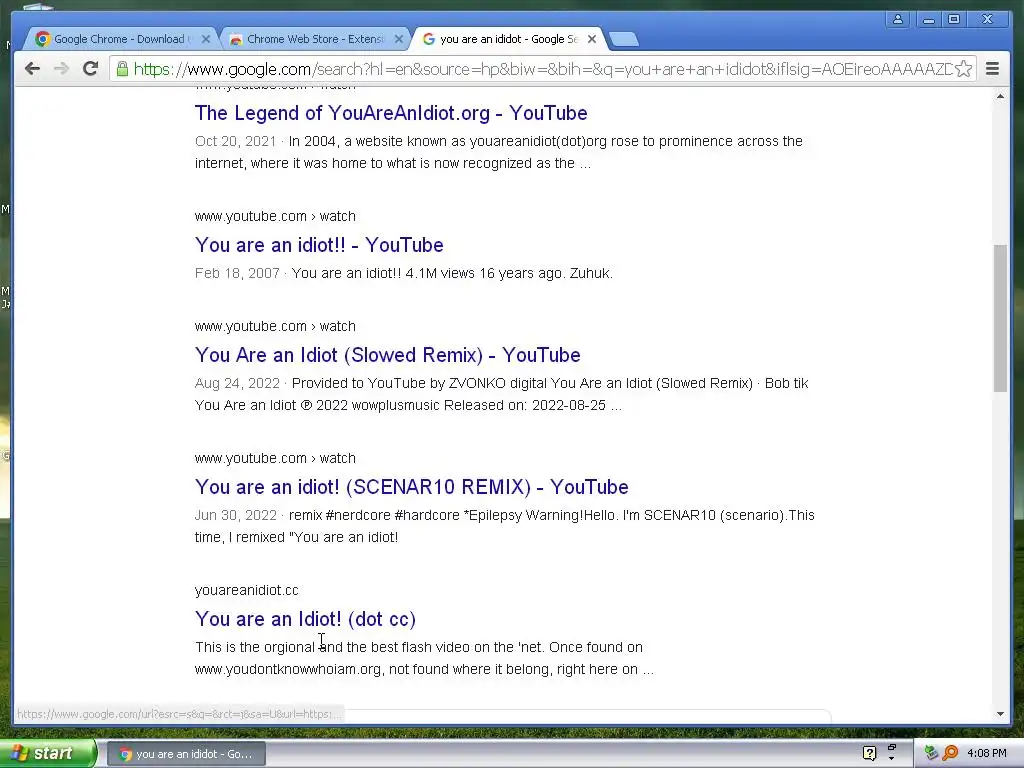The width and height of the screenshot is (1024, 768).
Task: Click the scrollbar down arrow
Action: click(1000, 714)
